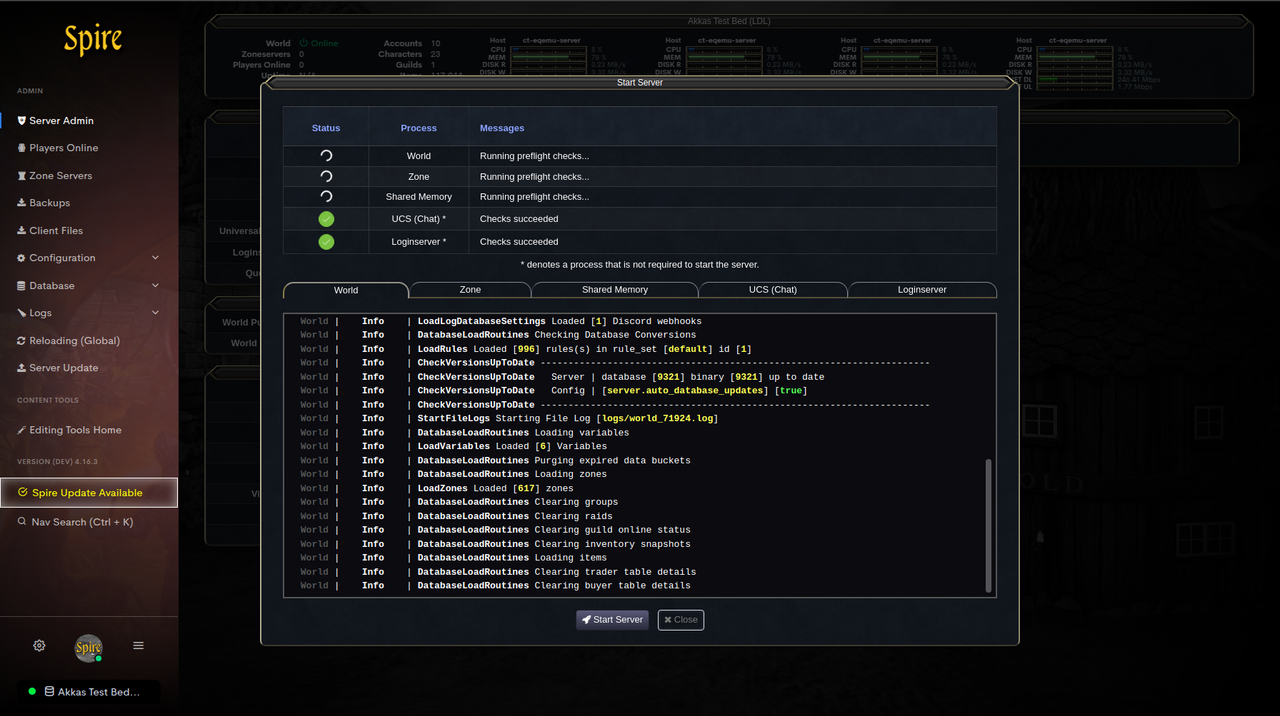This screenshot has width=1280, height=716.
Task: Click the 'LoadZones Loaded [617] zones' log line
Action: (495, 488)
